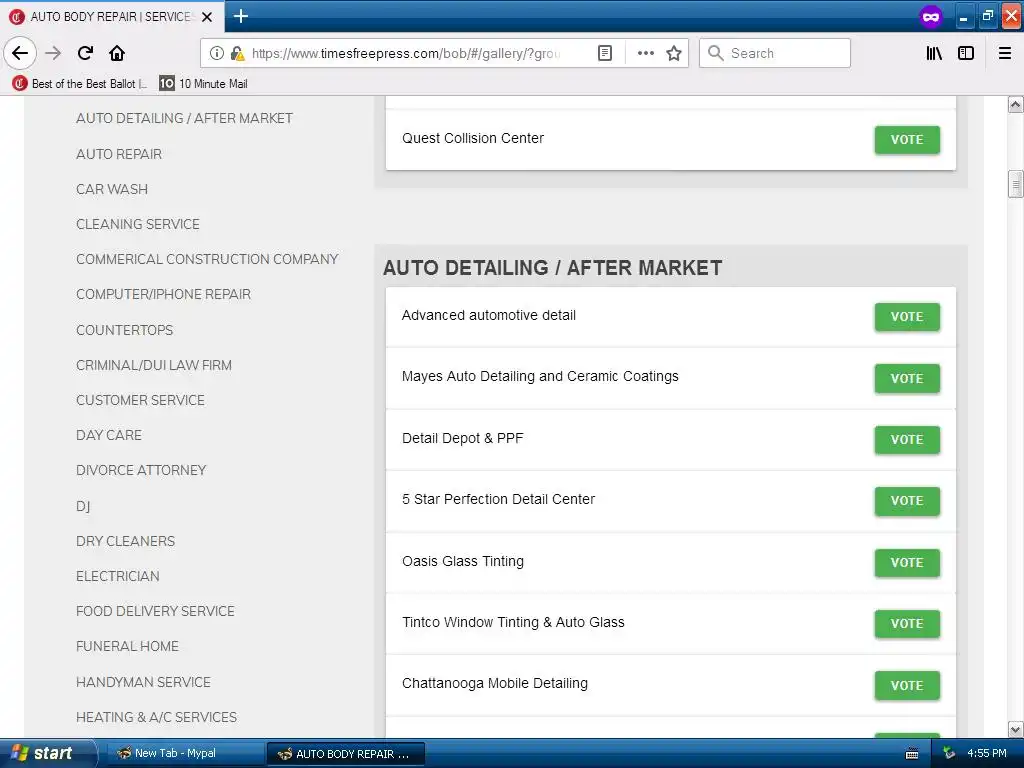This screenshot has height=768, width=1024.
Task: Vote for Detail Depot & PPF
Action: tap(906, 440)
